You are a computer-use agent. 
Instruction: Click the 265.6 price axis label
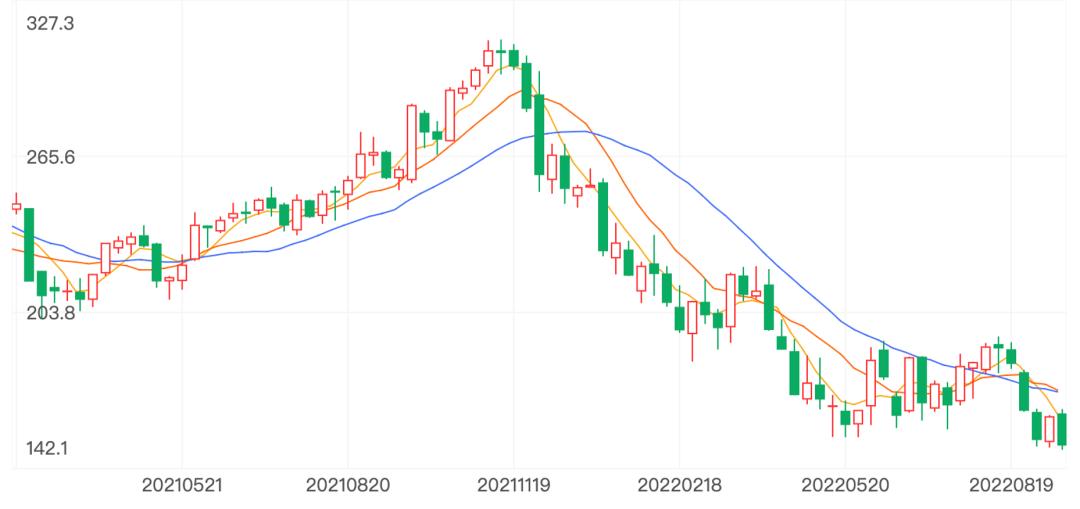[50, 157]
